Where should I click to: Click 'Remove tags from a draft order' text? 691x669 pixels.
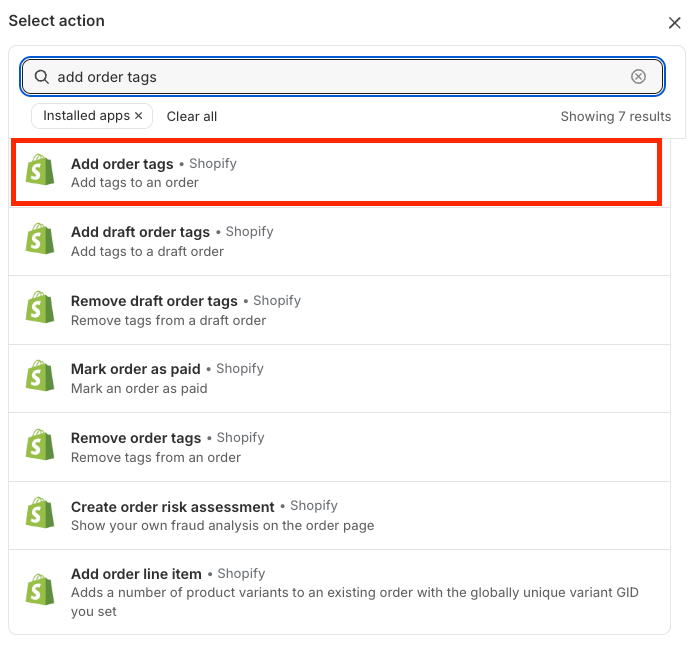click(x=168, y=320)
